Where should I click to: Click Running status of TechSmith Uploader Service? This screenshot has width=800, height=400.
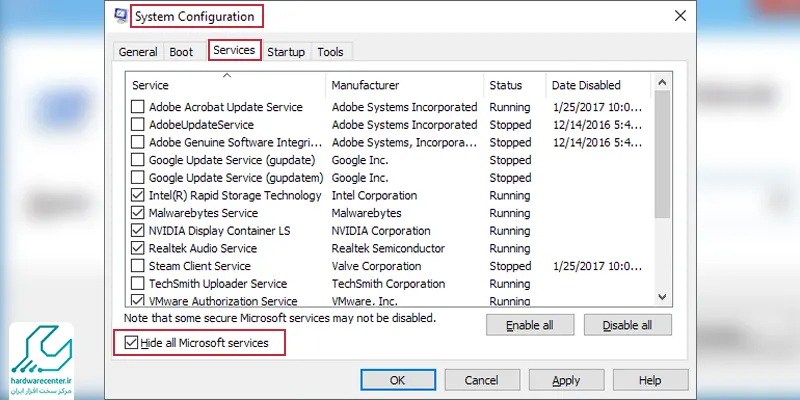click(x=510, y=284)
